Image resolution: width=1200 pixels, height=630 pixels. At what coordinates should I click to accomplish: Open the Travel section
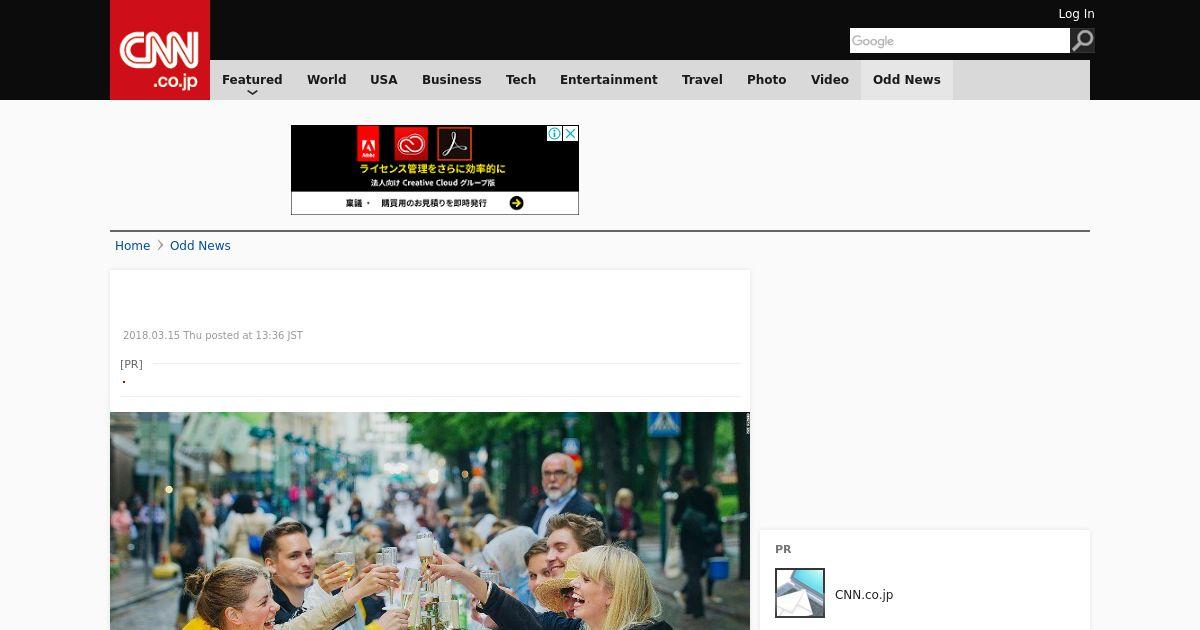click(702, 80)
